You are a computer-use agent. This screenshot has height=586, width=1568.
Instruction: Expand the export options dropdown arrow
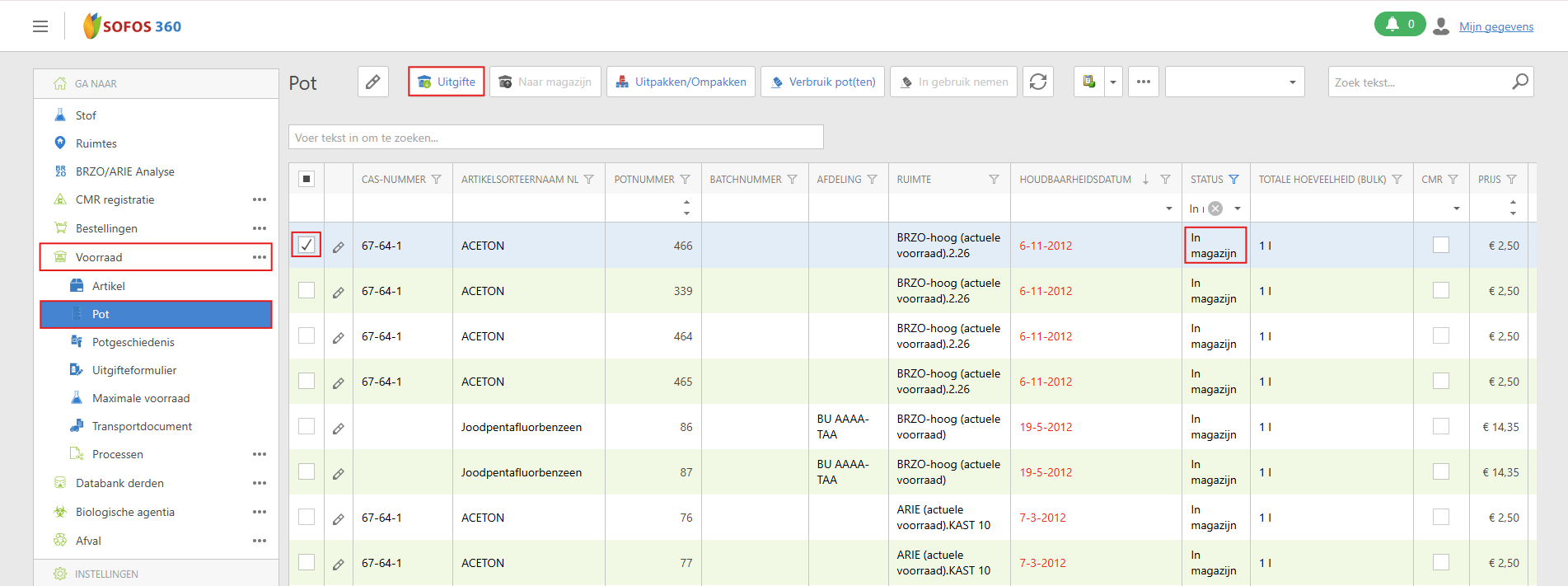pyautogui.click(x=1113, y=82)
